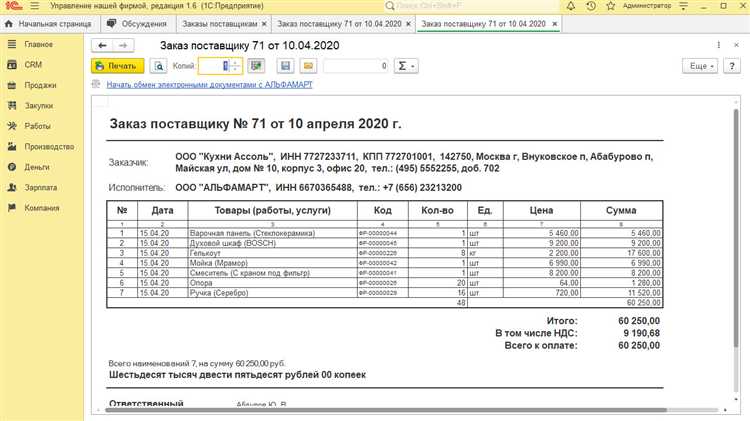The image size is (750, 421).
Task: Open help with the ? button
Action: click(732, 66)
